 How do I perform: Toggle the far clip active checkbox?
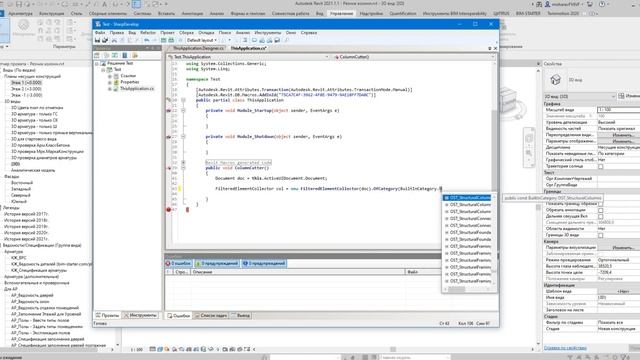coord(600,216)
